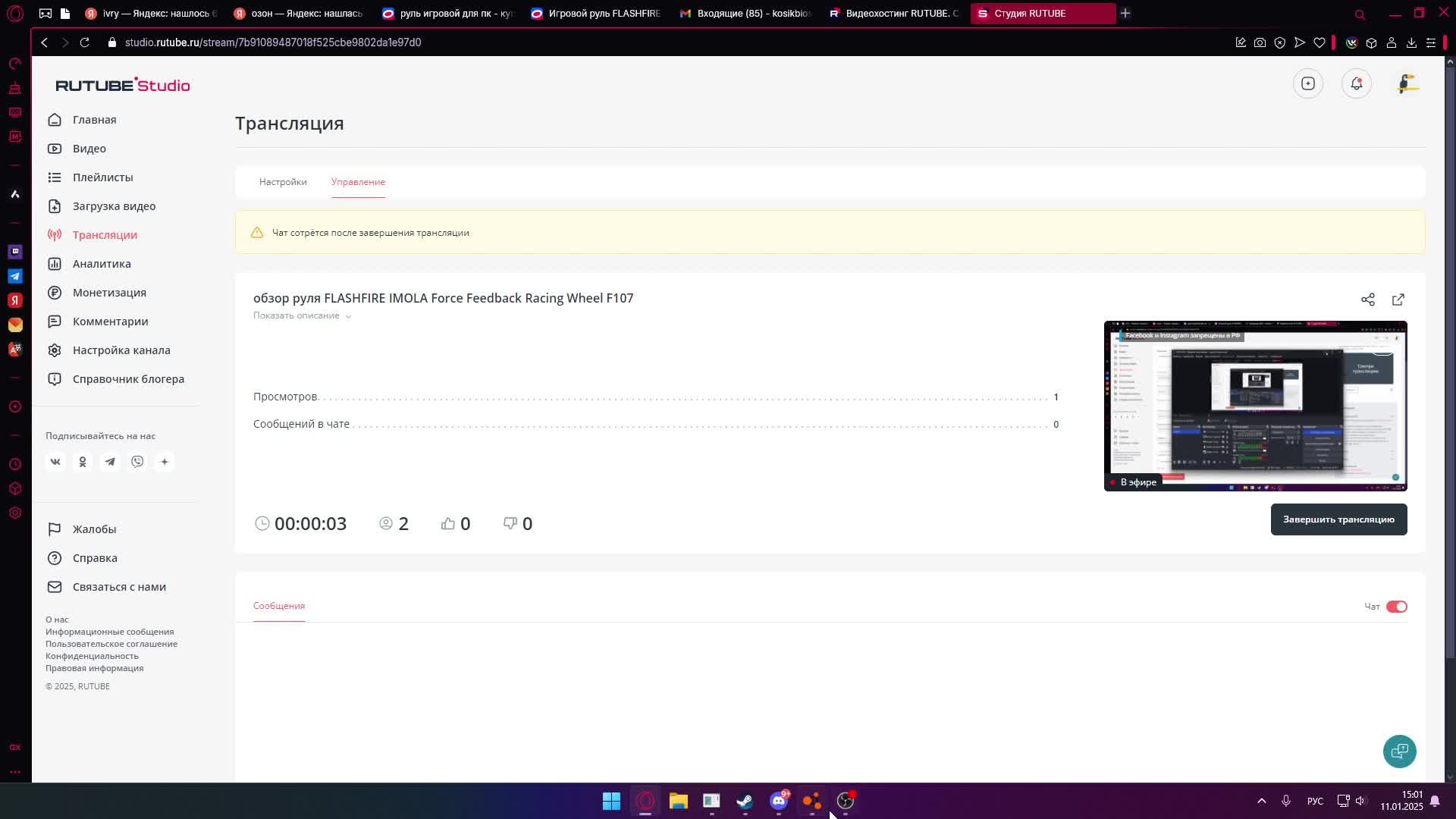Screen dimensions: 1456x819
Task: Toggle the Чат switch off
Action: point(1396,607)
